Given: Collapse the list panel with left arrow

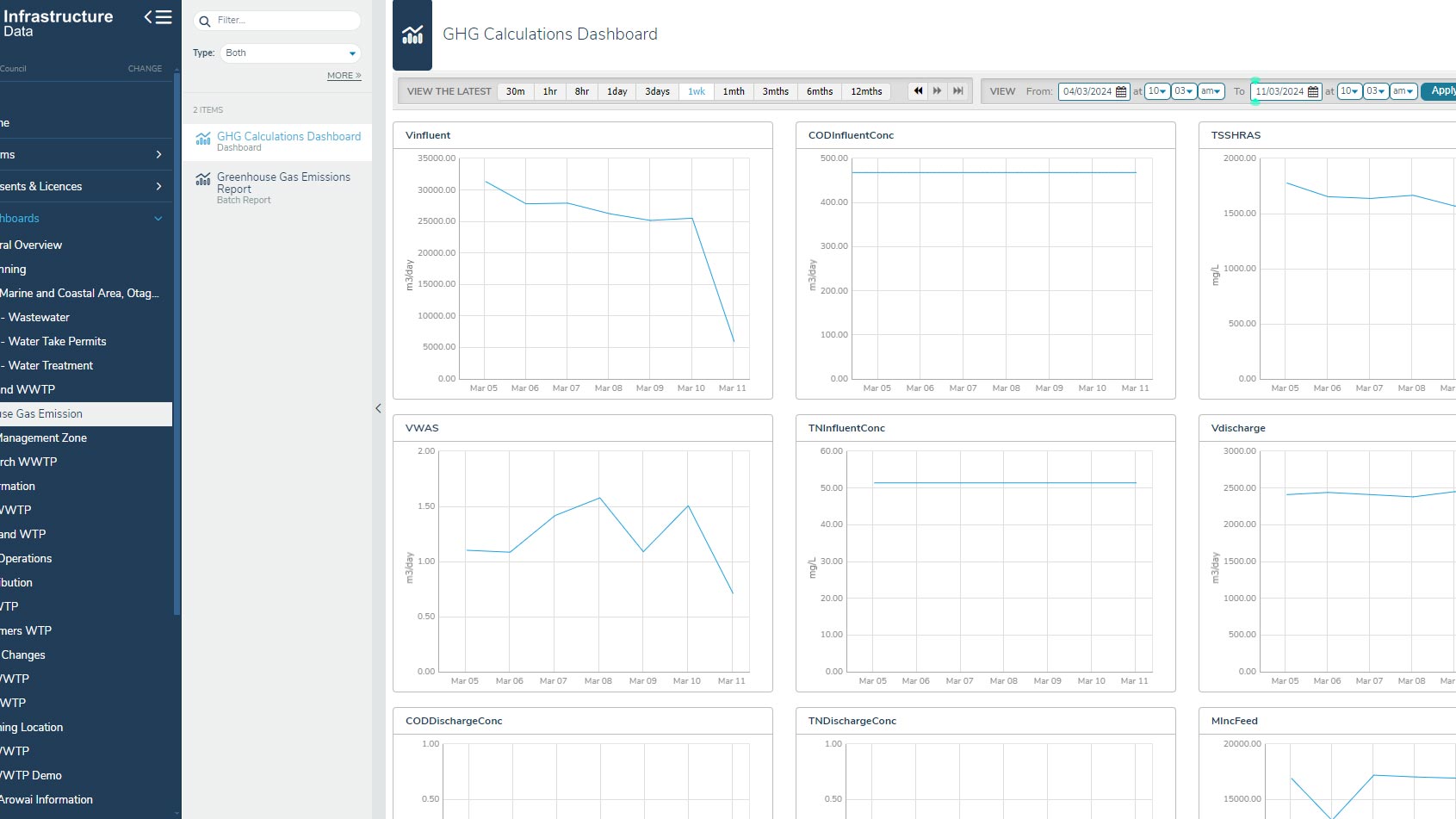Looking at the screenshot, I should click(378, 408).
